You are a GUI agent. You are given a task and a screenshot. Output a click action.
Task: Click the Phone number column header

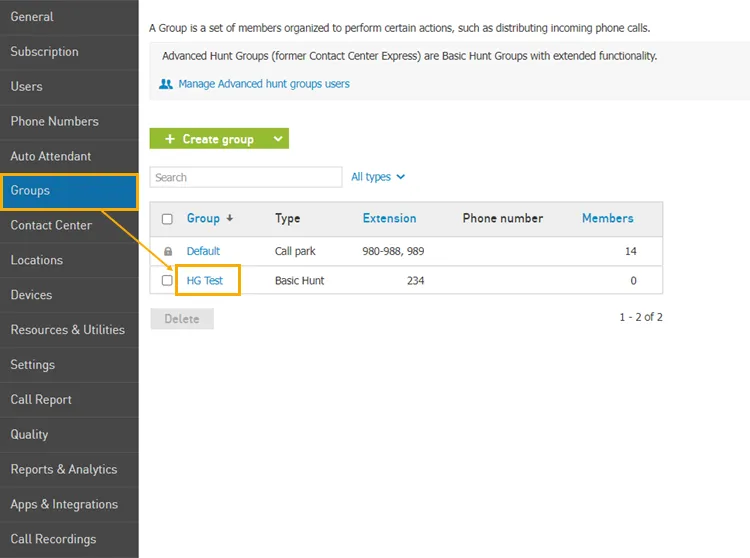tap(503, 219)
